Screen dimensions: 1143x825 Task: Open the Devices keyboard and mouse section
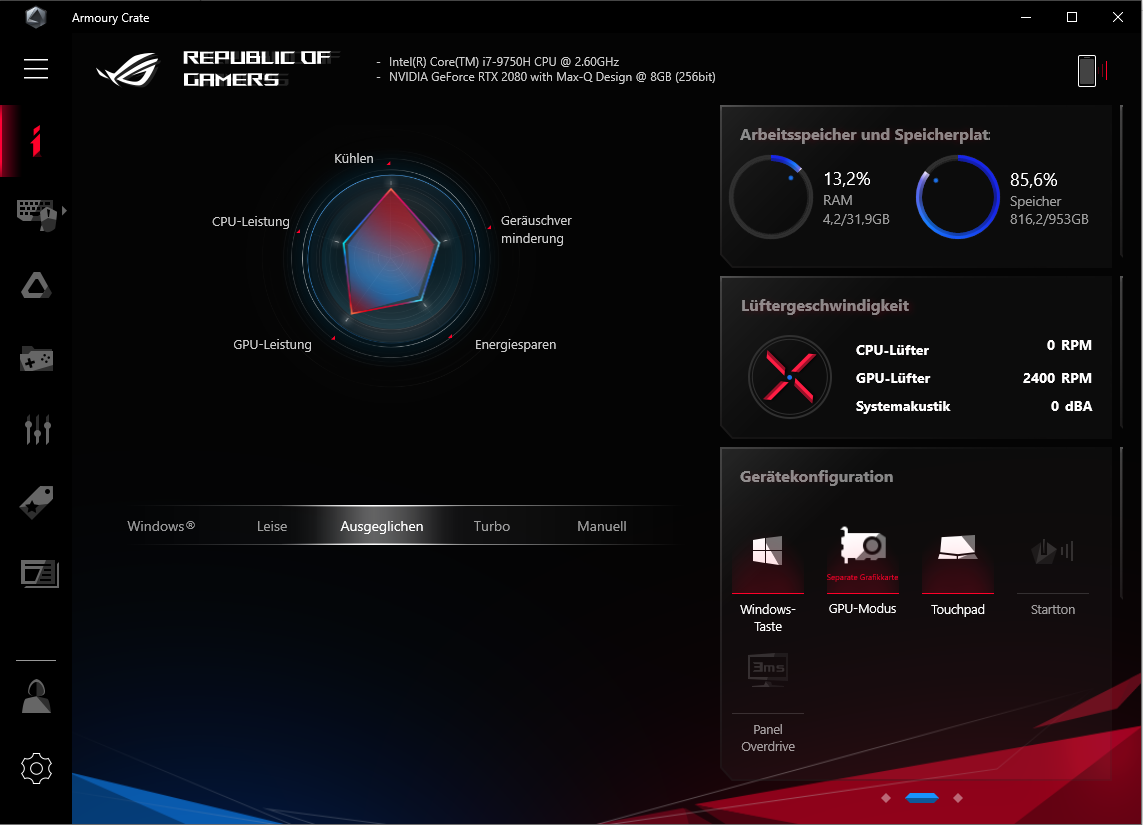coord(36,213)
